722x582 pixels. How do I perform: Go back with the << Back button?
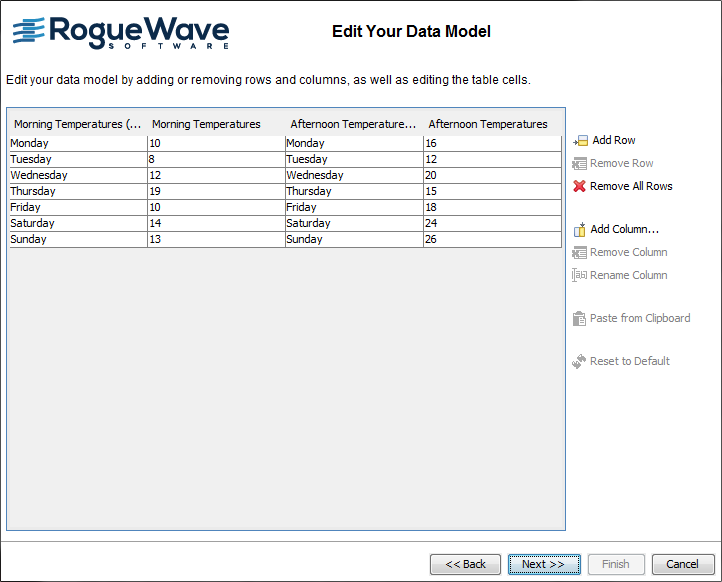(465, 564)
